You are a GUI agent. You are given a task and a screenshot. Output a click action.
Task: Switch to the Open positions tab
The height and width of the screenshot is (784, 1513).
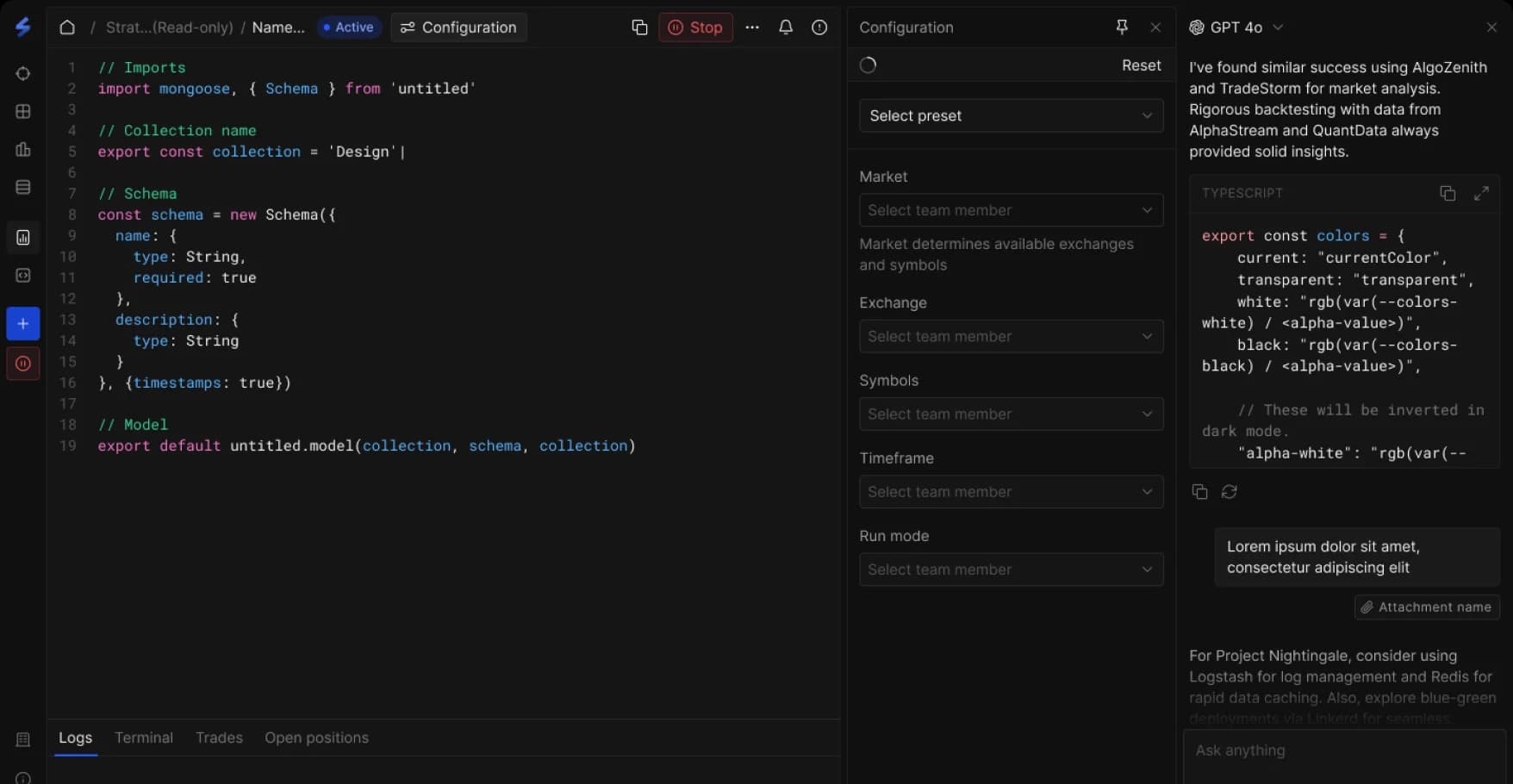click(316, 737)
